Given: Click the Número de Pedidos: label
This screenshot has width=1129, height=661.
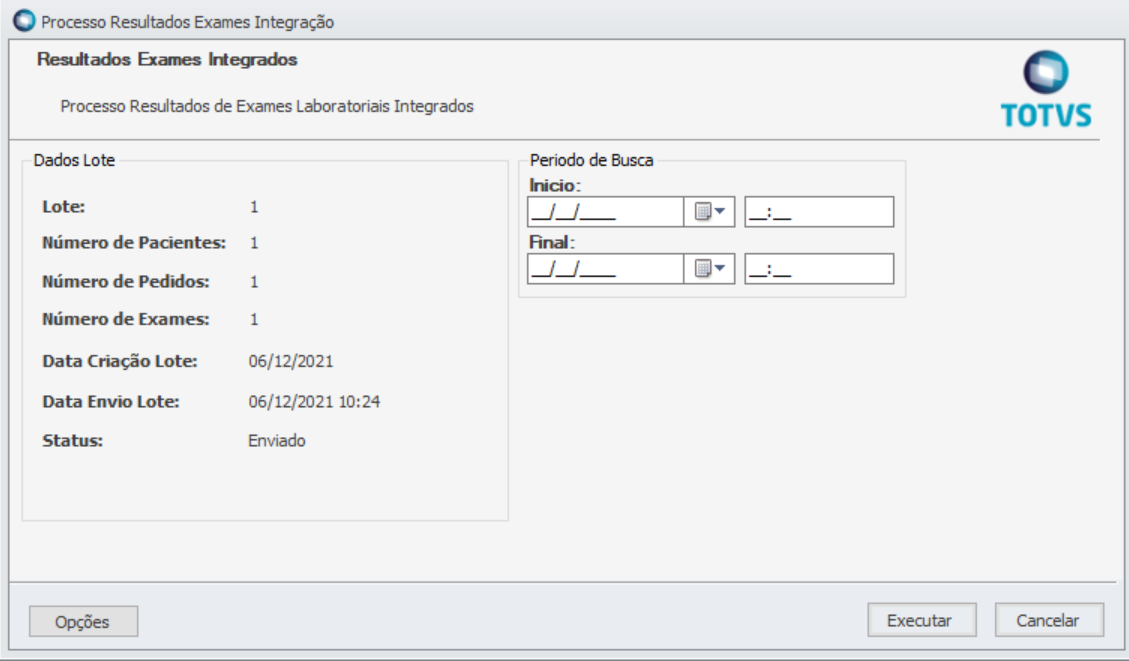Looking at the screenshot, I should [x=125, y=282].
